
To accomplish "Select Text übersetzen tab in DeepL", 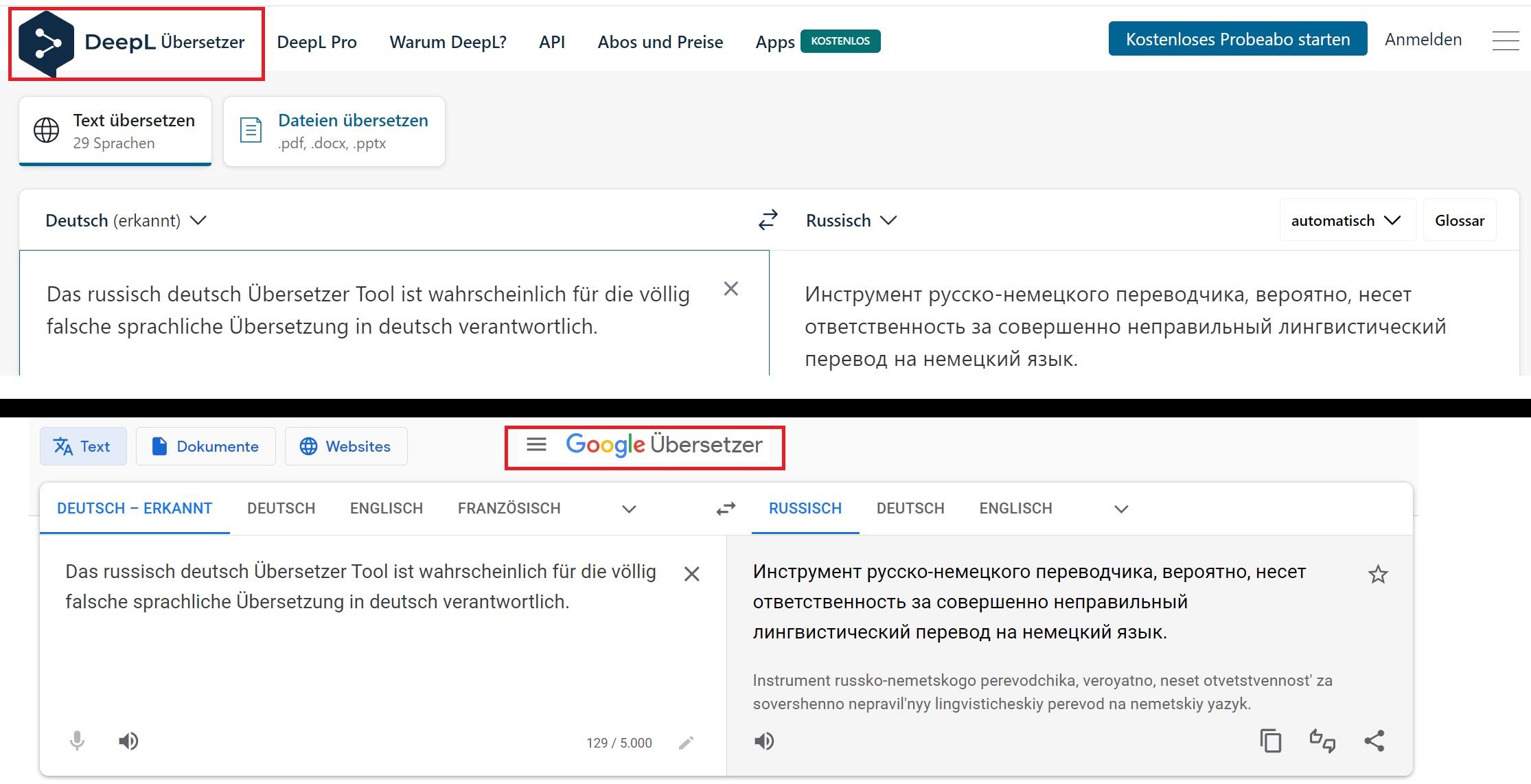I will tap(115, 131).
